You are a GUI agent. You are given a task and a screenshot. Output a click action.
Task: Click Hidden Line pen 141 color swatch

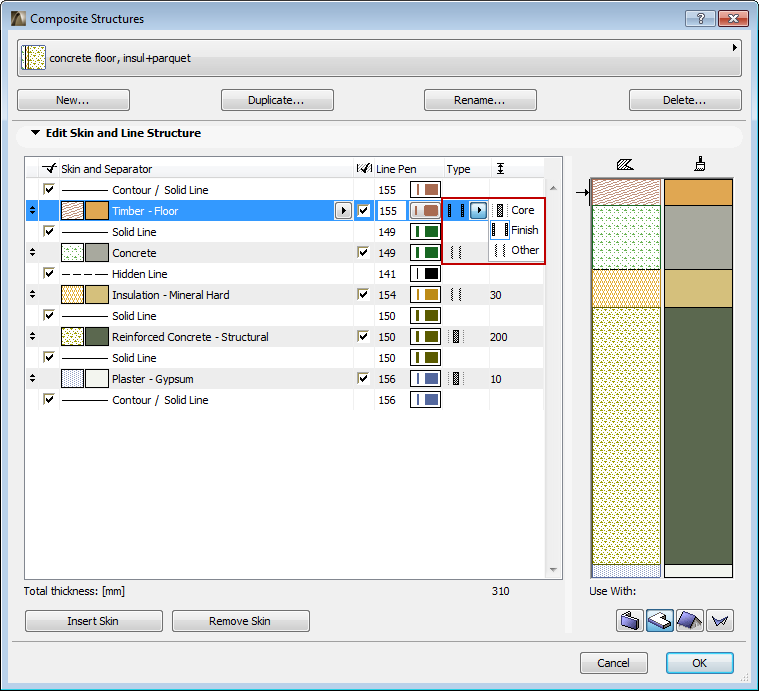pos(425,273)
